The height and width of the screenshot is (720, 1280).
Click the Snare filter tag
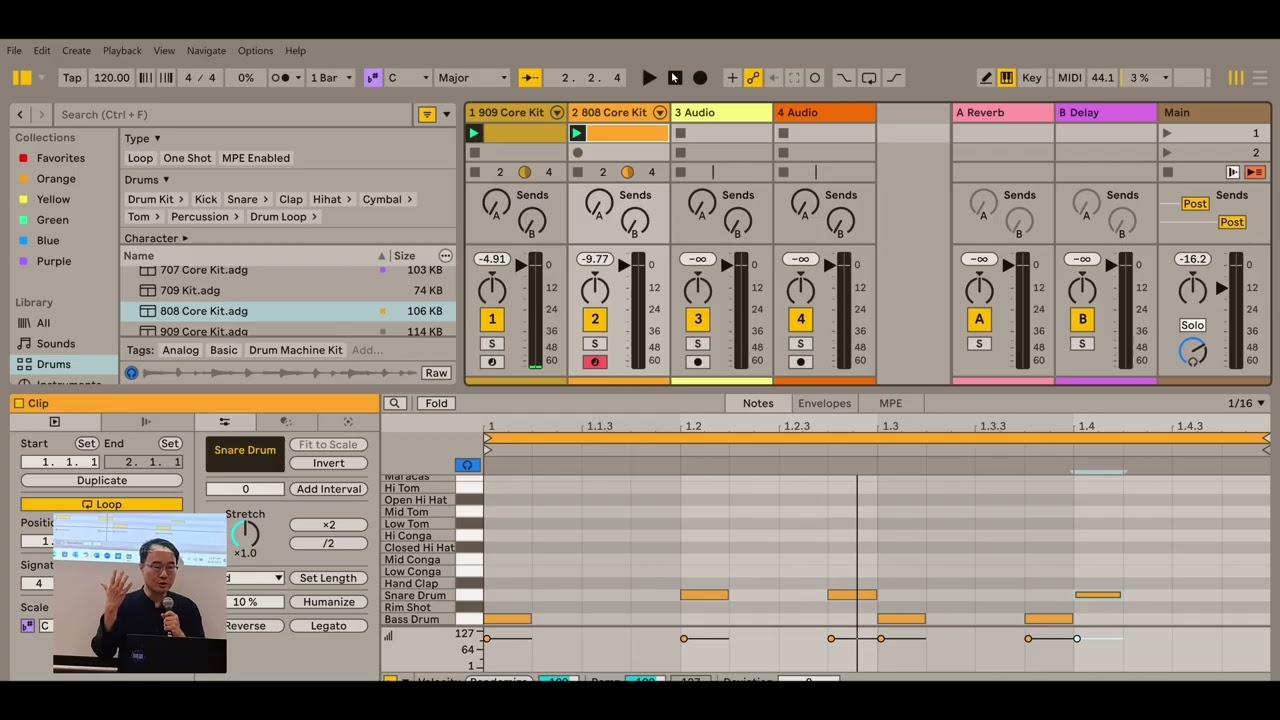[x=246, y=200]
